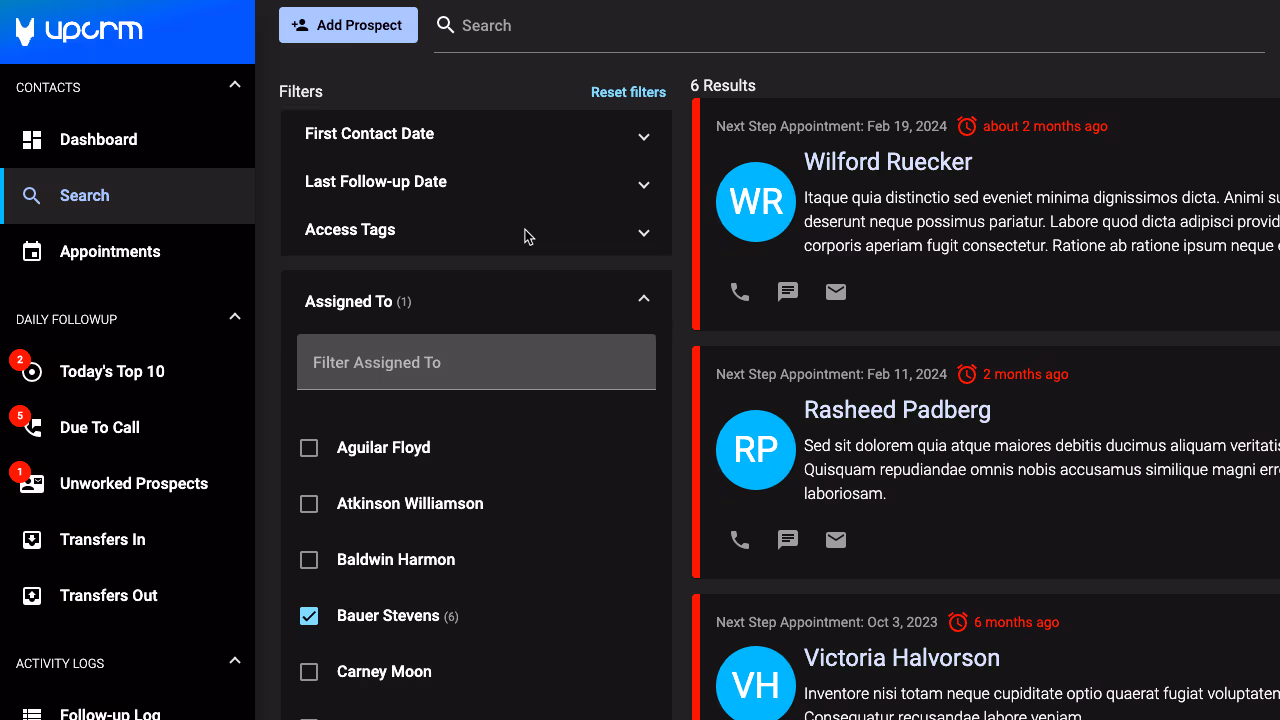This screenshot has width=1280, height=720.
Task: Tick the Carney Moon checkbox
Action: coord(309,672)
